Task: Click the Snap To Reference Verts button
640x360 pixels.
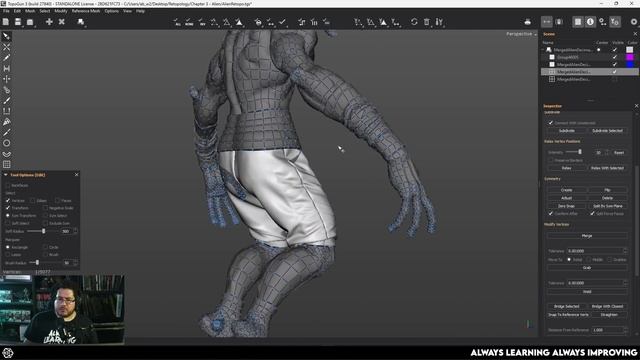Action: [568, 315]
